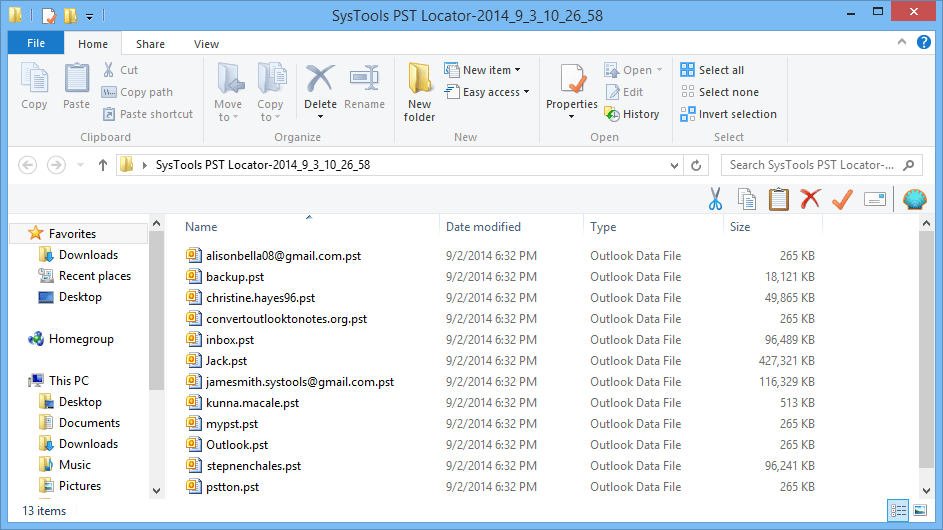The image size is (943, 530).
Task: Collapse the ribbon with the chevron
Action: coord(902,42)
